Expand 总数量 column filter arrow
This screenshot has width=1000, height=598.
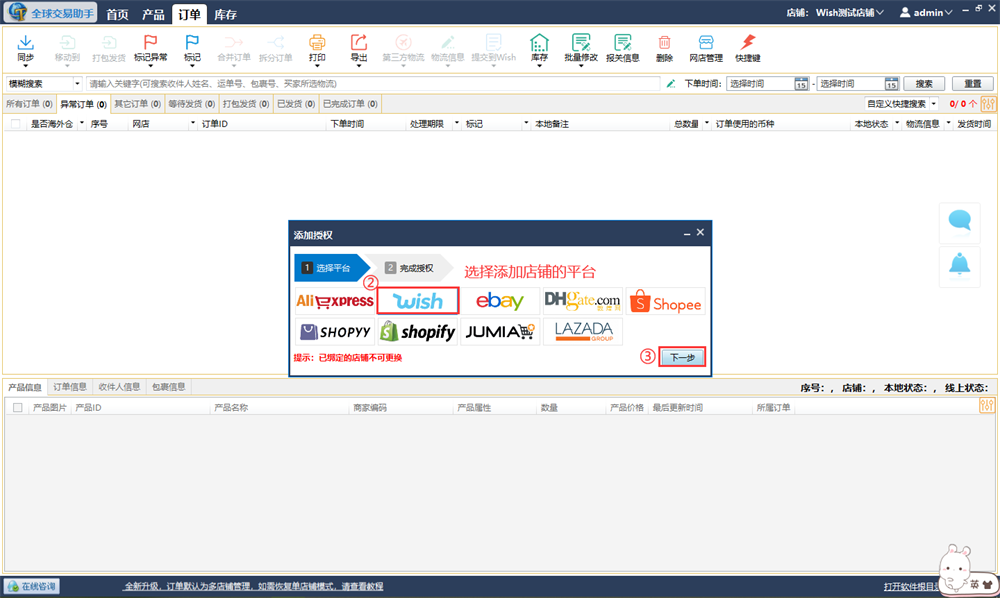click(x=707, y=123)
